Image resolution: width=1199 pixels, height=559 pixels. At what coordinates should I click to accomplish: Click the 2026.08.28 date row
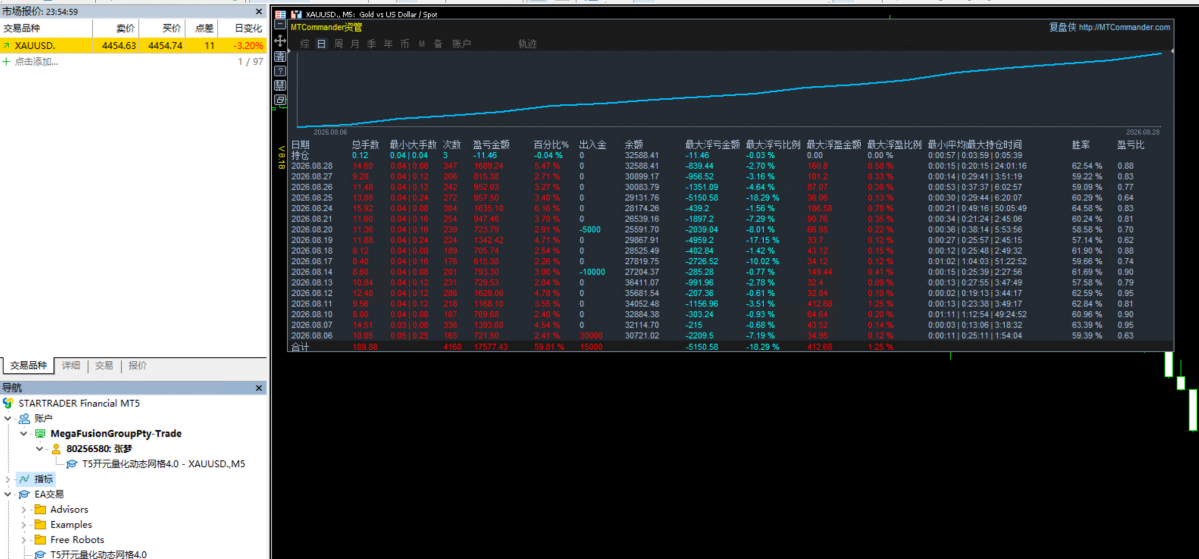coord(312,165)
